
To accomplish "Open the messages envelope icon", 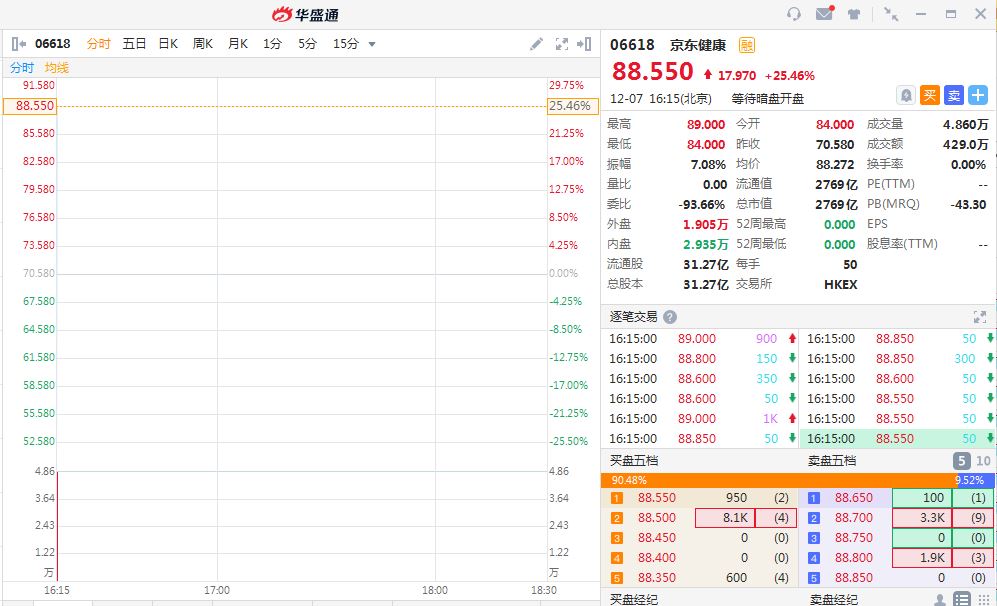I will pos(824,14).
